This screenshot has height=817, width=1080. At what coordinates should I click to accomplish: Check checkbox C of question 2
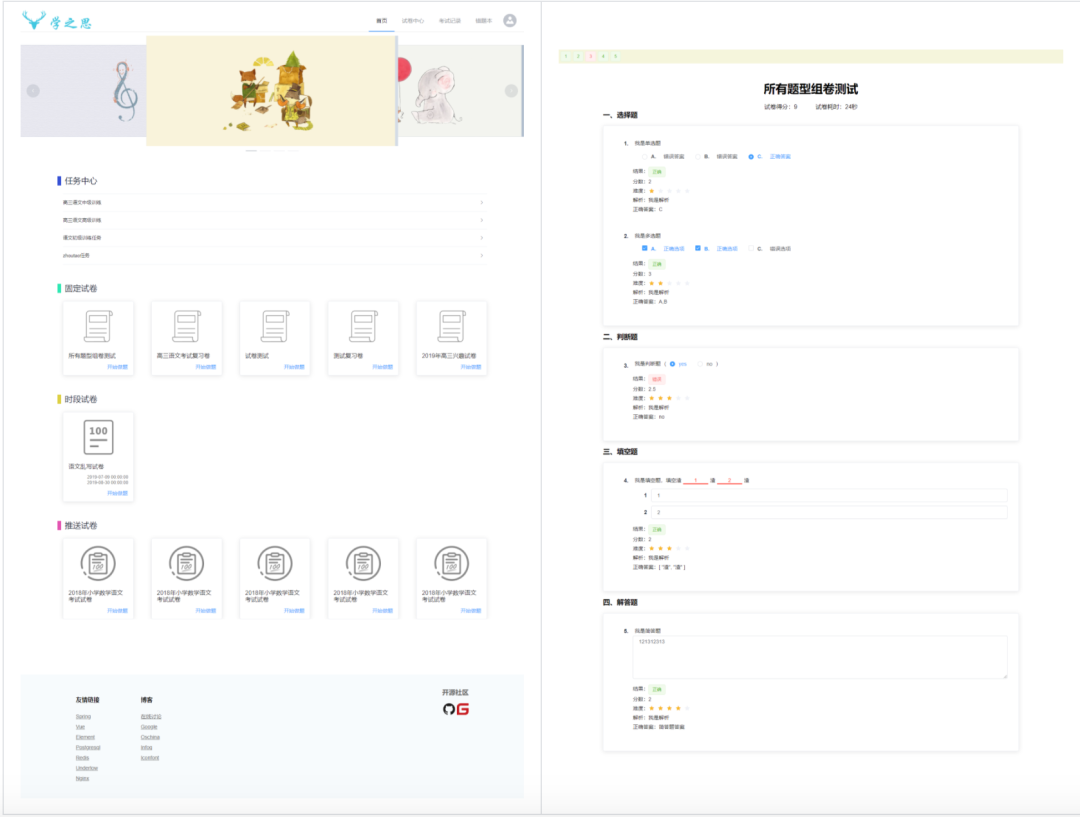click(x=751, y=248)
